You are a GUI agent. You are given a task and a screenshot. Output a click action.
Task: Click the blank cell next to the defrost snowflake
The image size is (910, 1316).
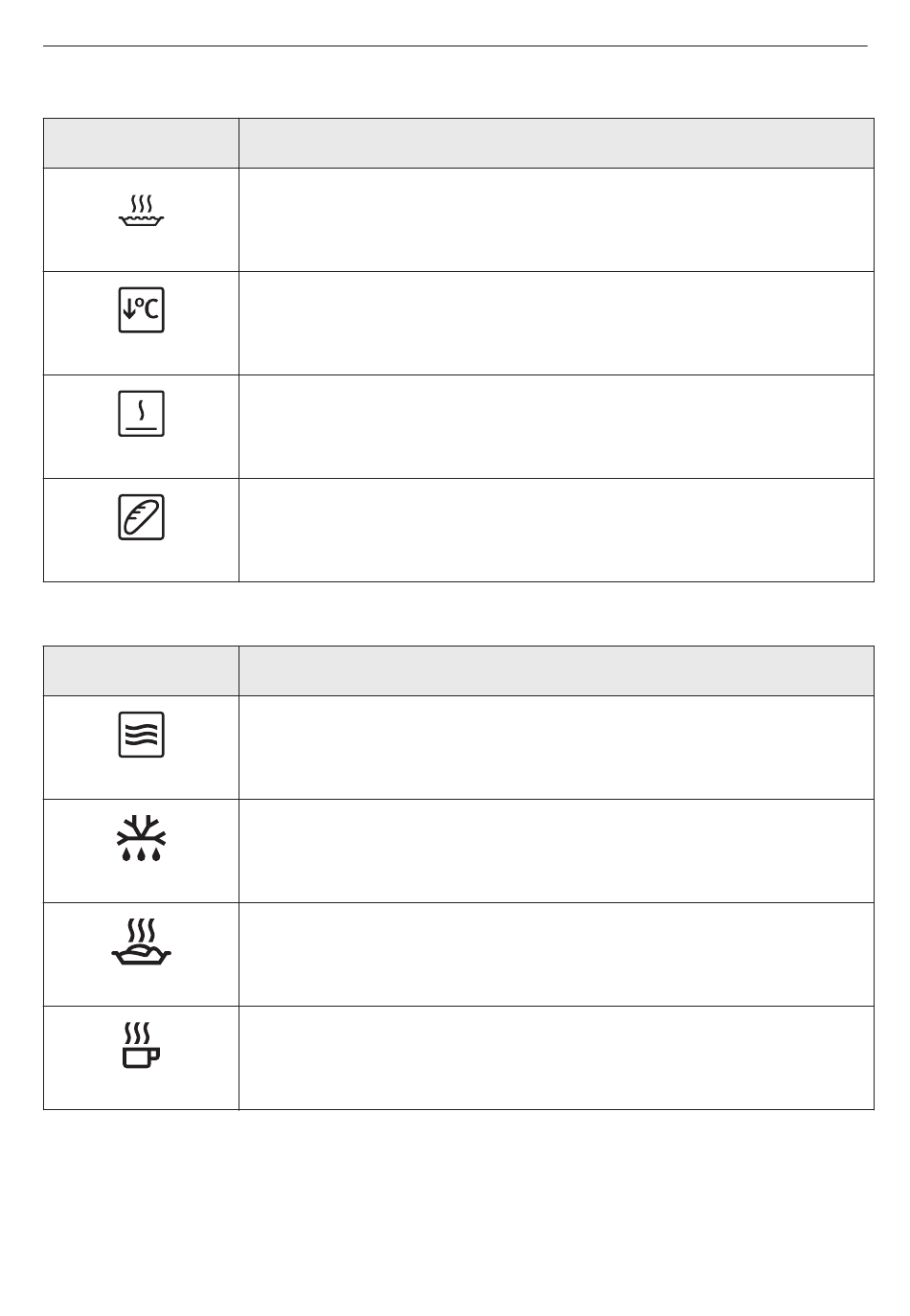coord(557,851)
